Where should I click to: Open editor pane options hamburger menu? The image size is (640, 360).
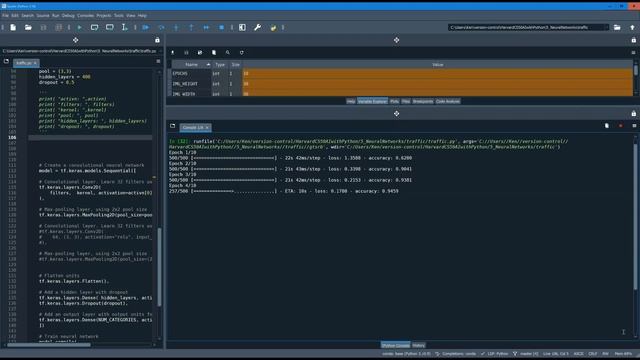pyautogui.click(x=158, y=61)
